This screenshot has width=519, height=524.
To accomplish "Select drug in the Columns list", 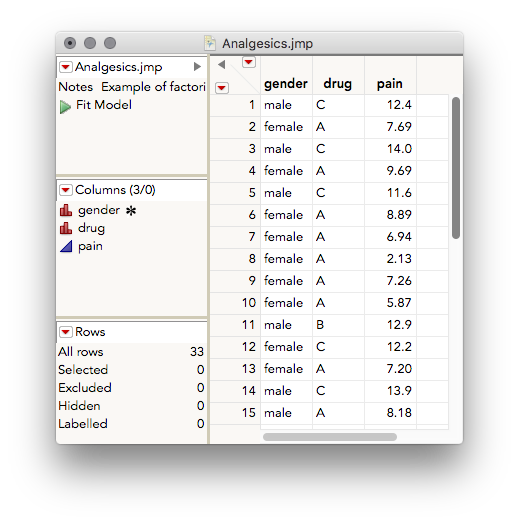I will [91, 228].
